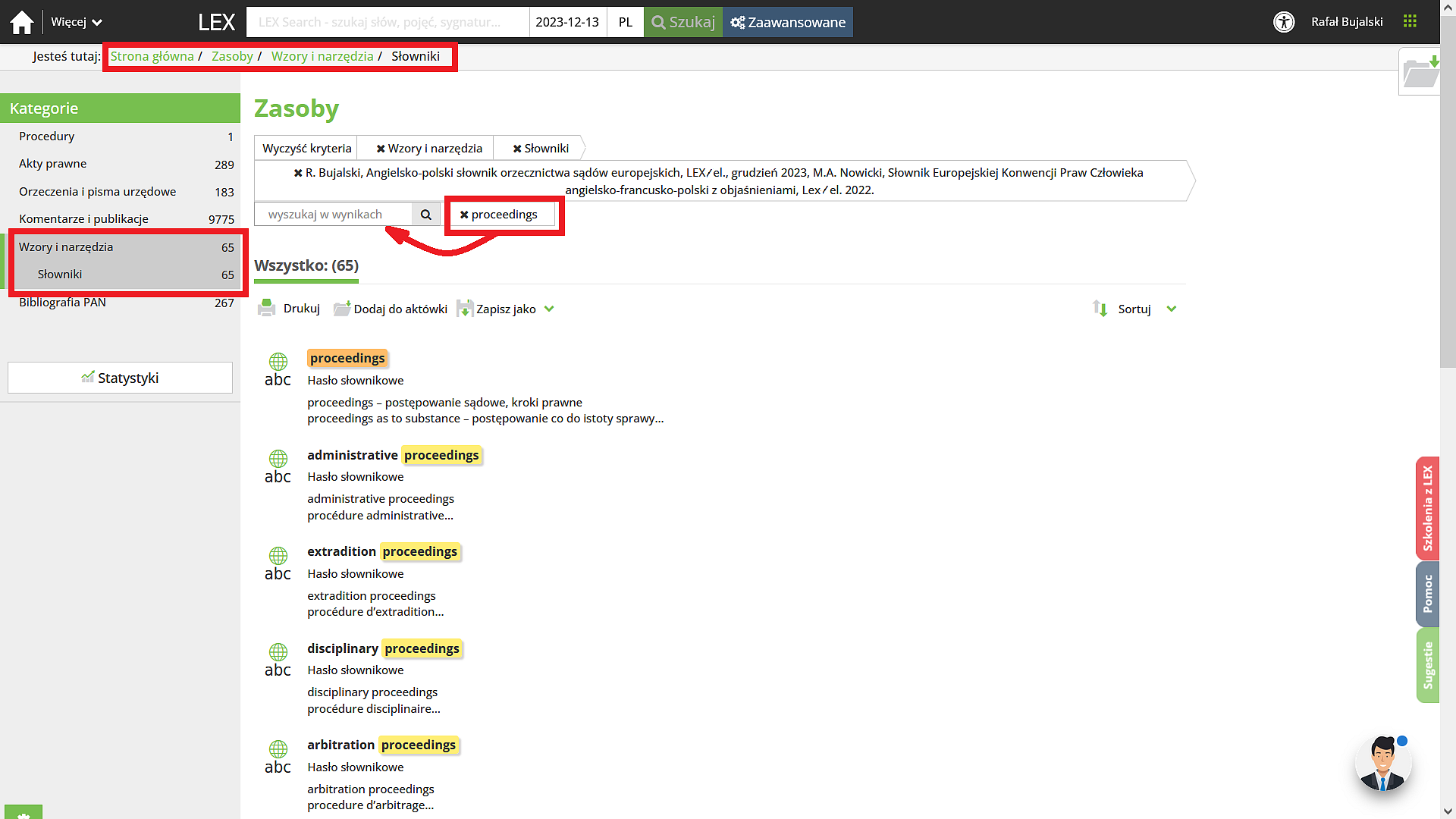The height and width of the screenshot is (819, 1456).
Task: Open the extradition proceedings entry
Action: [383, 551]
